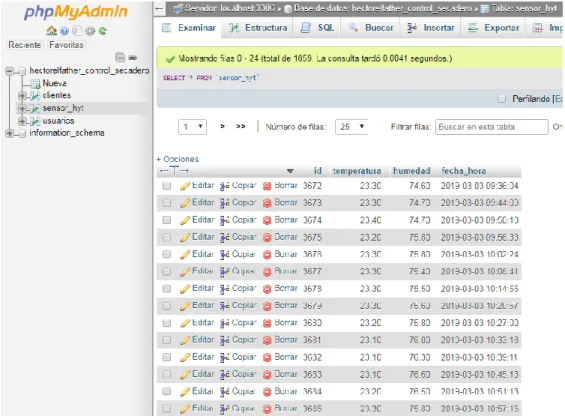Expand the + Opciones section
The width and height of the screenshot is (565, 416).
click(178, 159)
